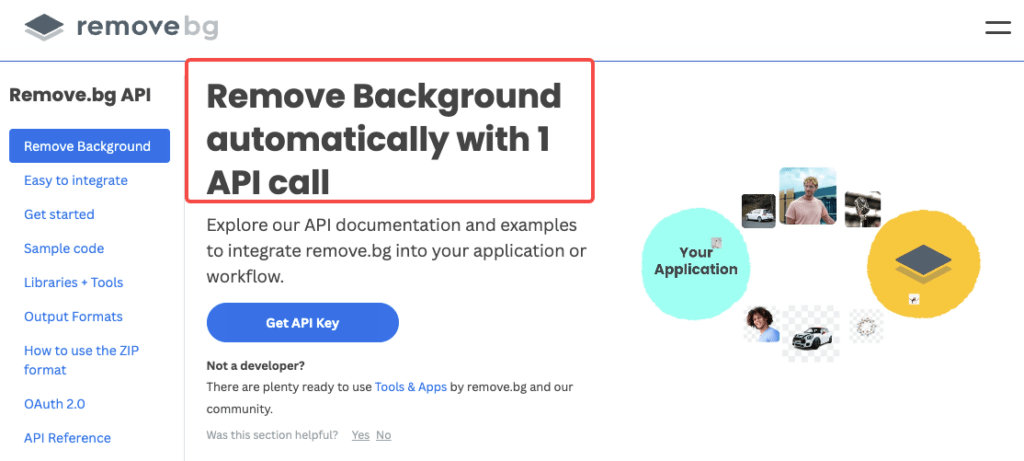1024x461 pixels.
Task: Open the hamburger menu icon
Action: pyautogui.click(x=998, y=27)
